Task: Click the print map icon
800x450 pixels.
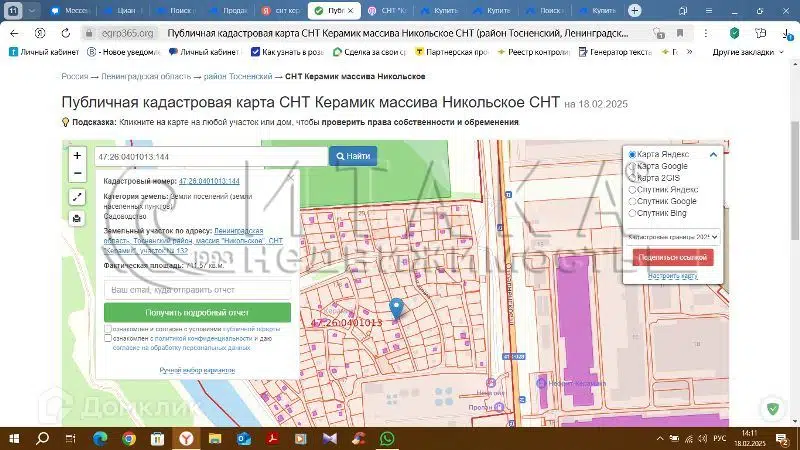Action: click(x=77, y=218)
